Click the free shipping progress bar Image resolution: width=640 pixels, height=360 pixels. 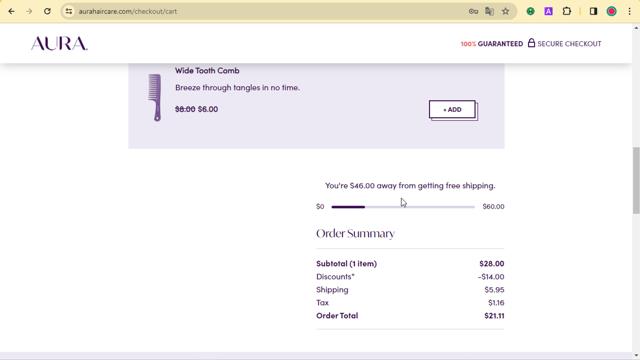tap(403, 207)
